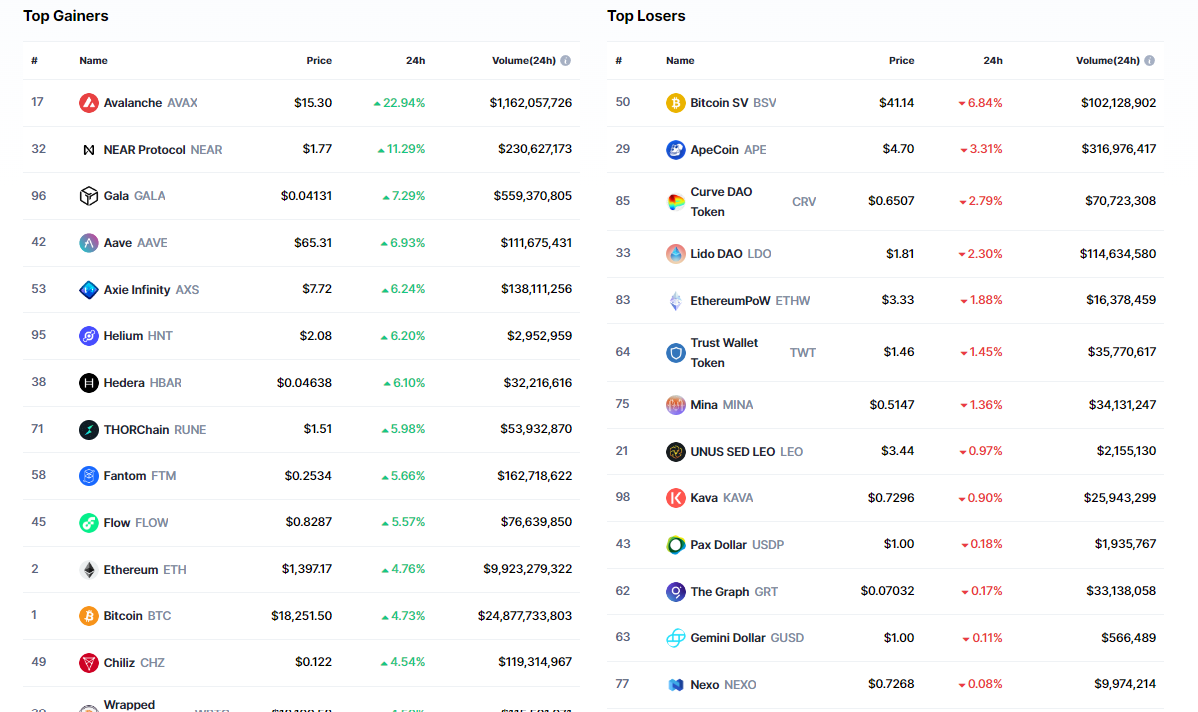Click the Fantom logo icon
The width and height of the screenshot is (1198, 712).
(x=89, y=476)
